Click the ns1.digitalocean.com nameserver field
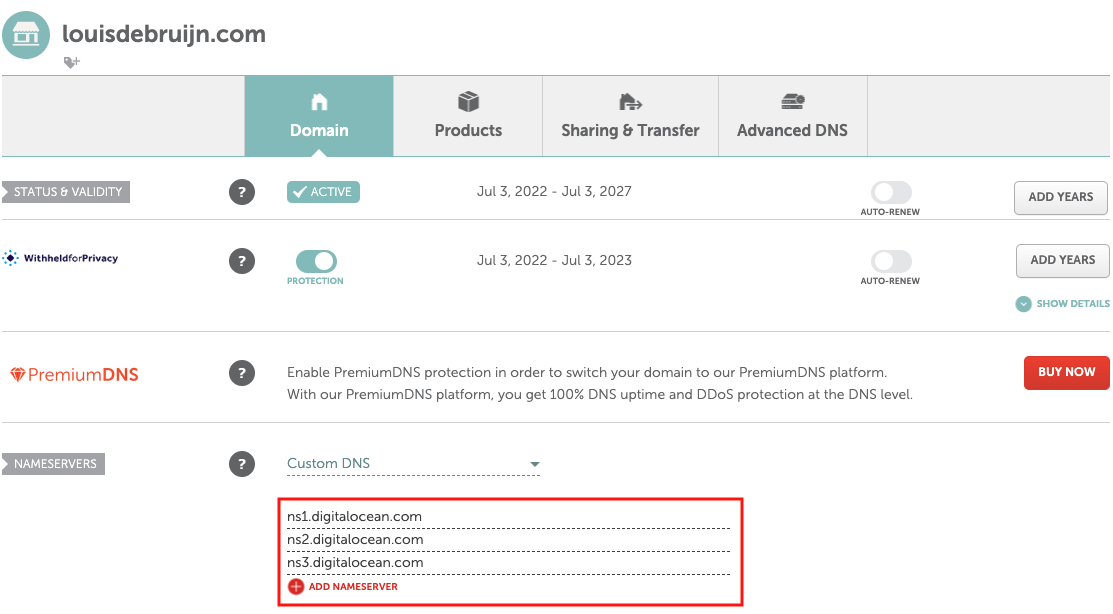1113x614 pixels. coord(508,517)
